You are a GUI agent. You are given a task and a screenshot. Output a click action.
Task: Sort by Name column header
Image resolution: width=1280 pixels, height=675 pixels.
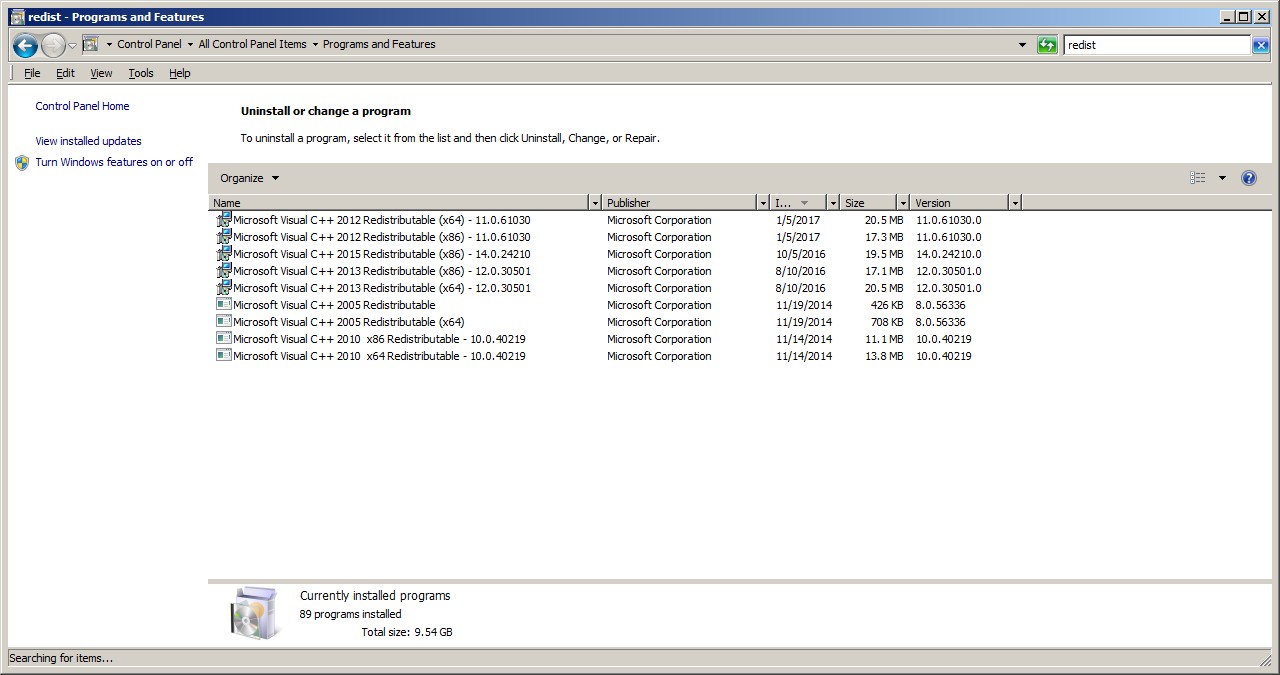[x=400, y=202]
